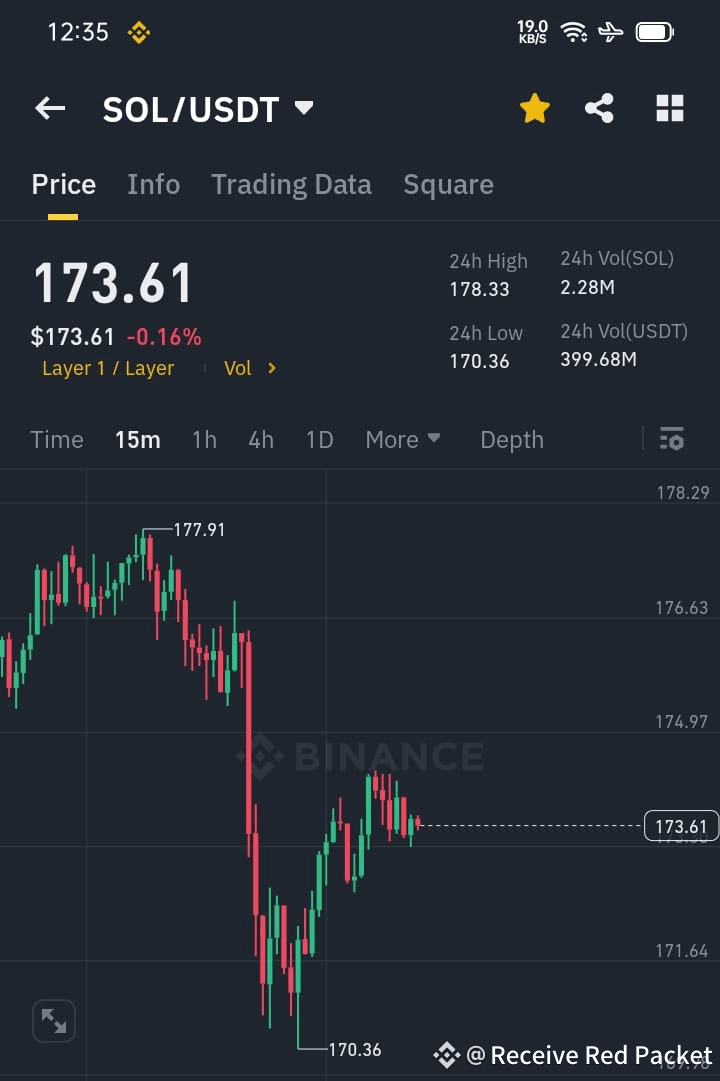Expand the chart to fullscreen view
Image resolution: width=720 pixels, height=1081 pixels.
pyautogui.click(x=53, y=1020)
